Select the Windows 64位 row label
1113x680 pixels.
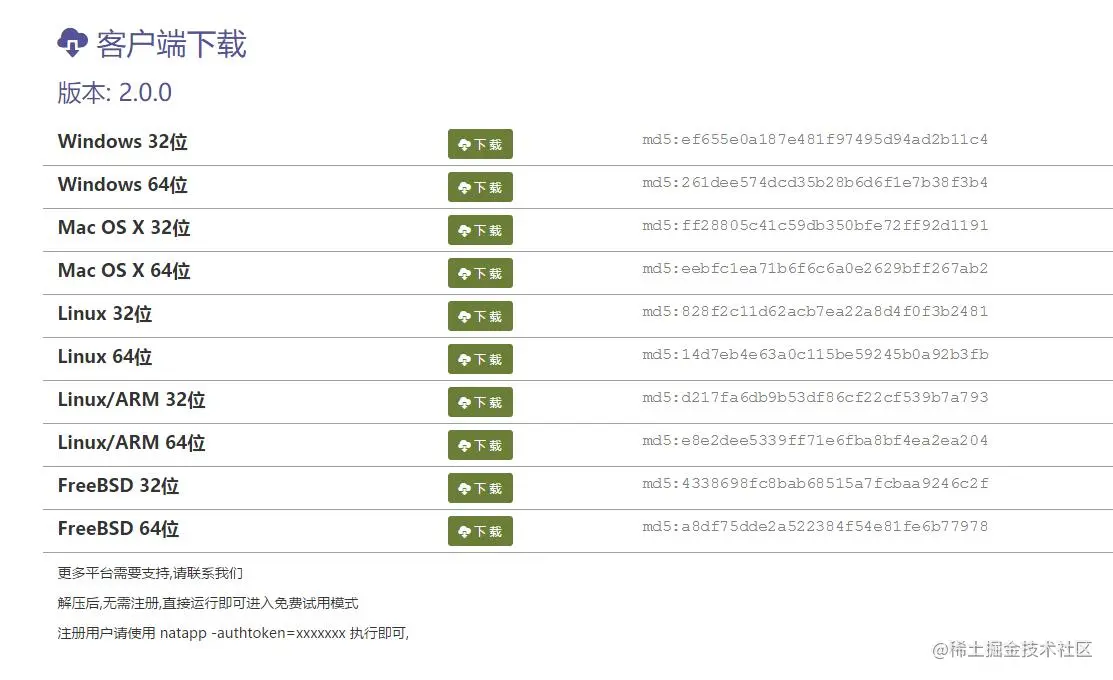click(123, 185)
